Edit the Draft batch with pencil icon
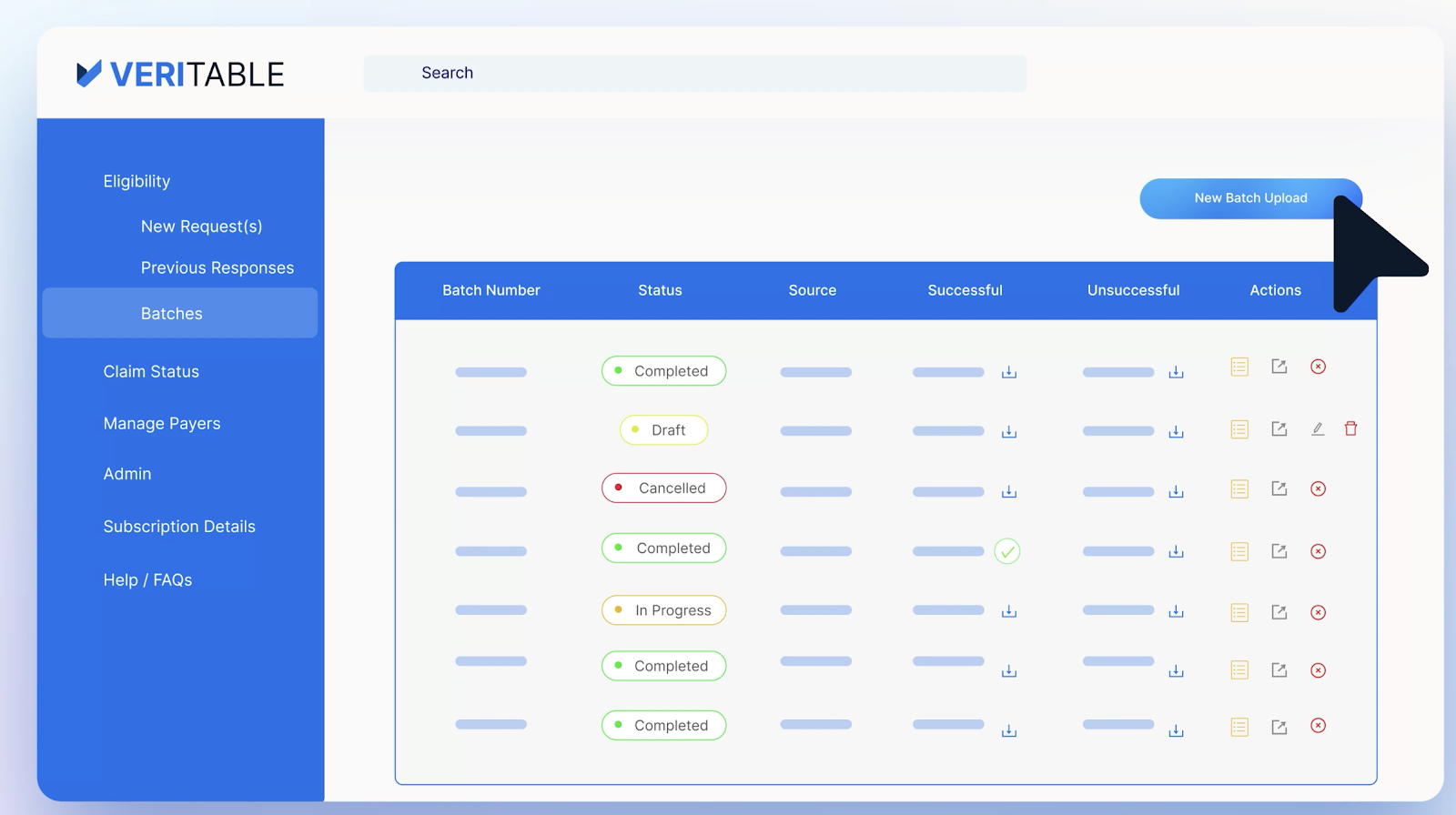This screenshot has height=815, width=1456. 1318,428
